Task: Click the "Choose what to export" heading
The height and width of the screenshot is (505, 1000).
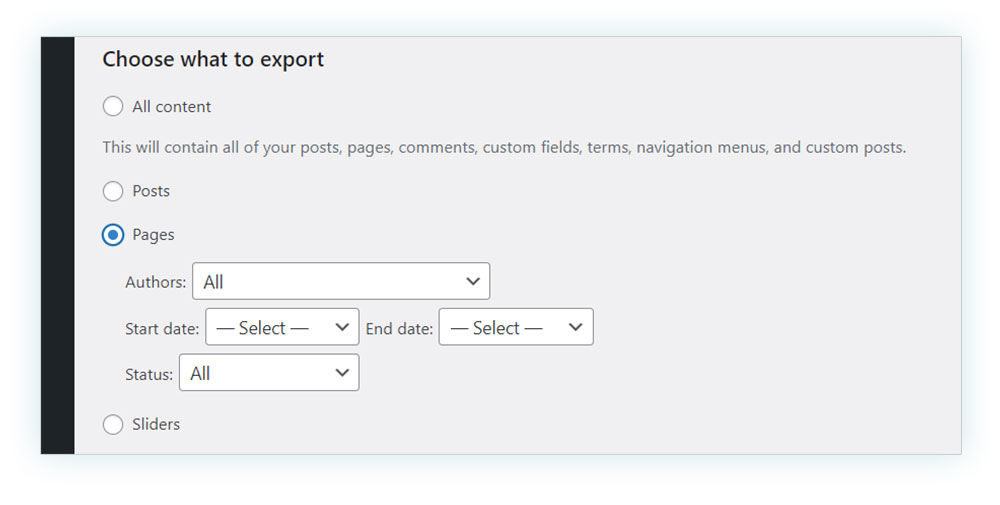Action: coord(213,60)
